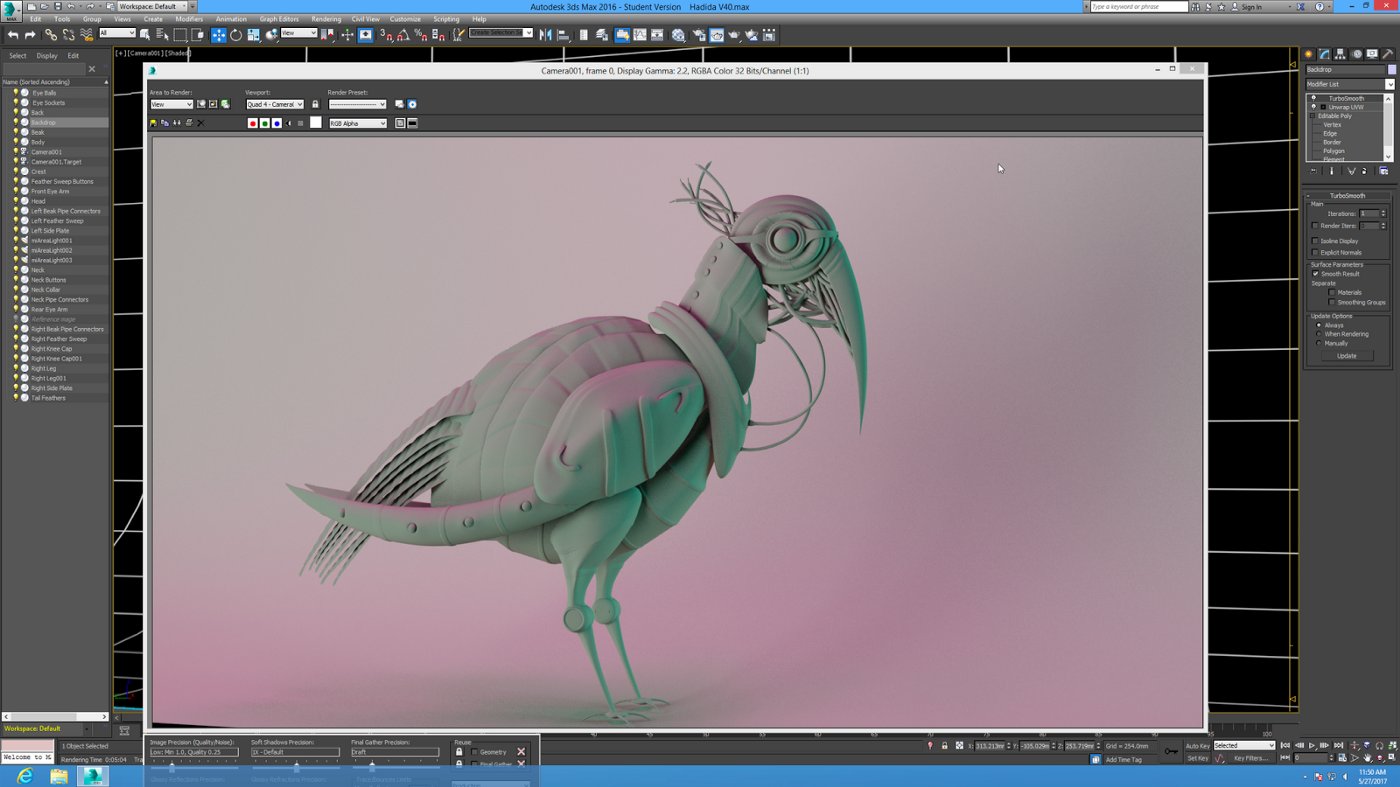Screen dimensions: 1400x787
Task: Toggle the red channel button
Action: [253, 123]
